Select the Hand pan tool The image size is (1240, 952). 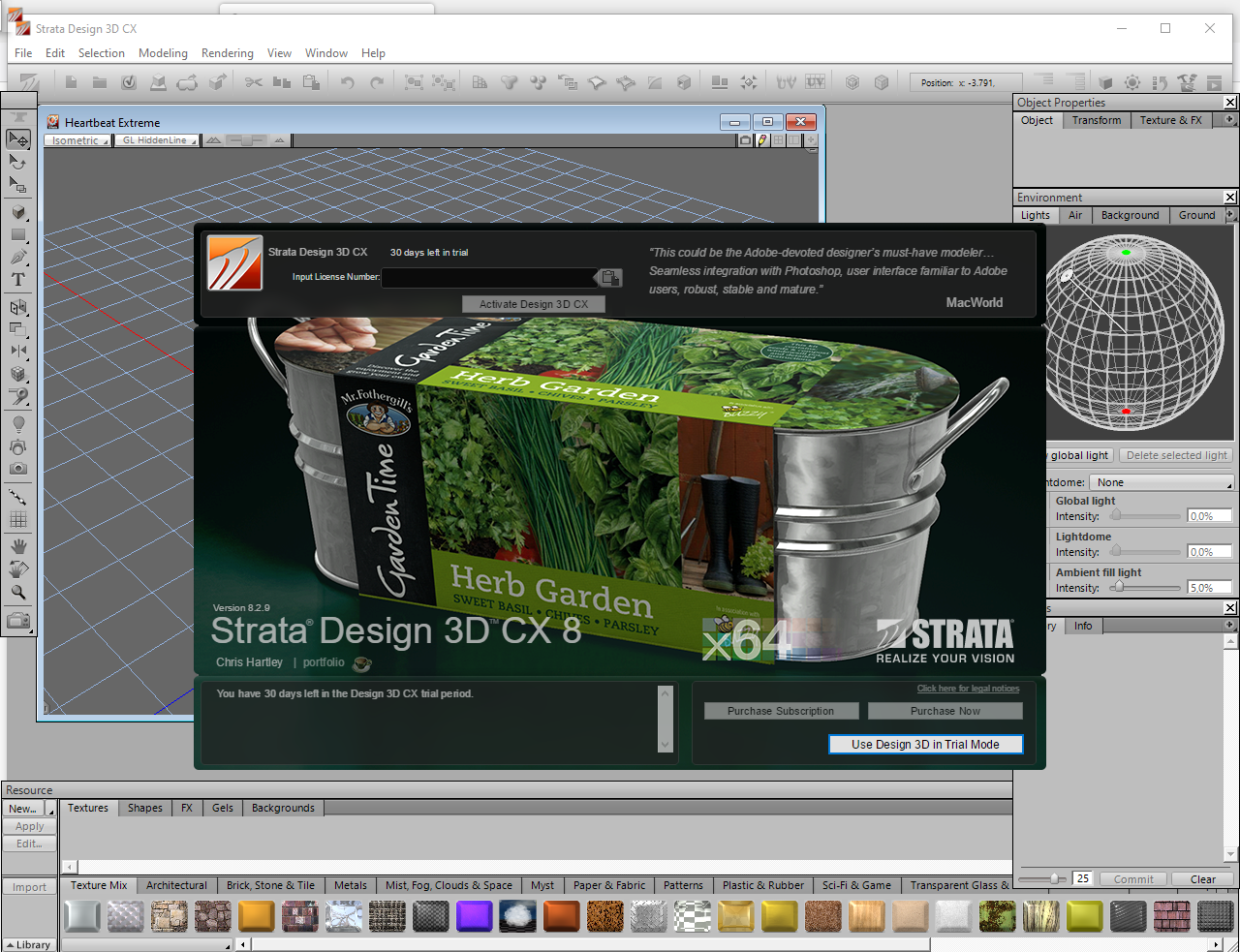tap(18, 547)
